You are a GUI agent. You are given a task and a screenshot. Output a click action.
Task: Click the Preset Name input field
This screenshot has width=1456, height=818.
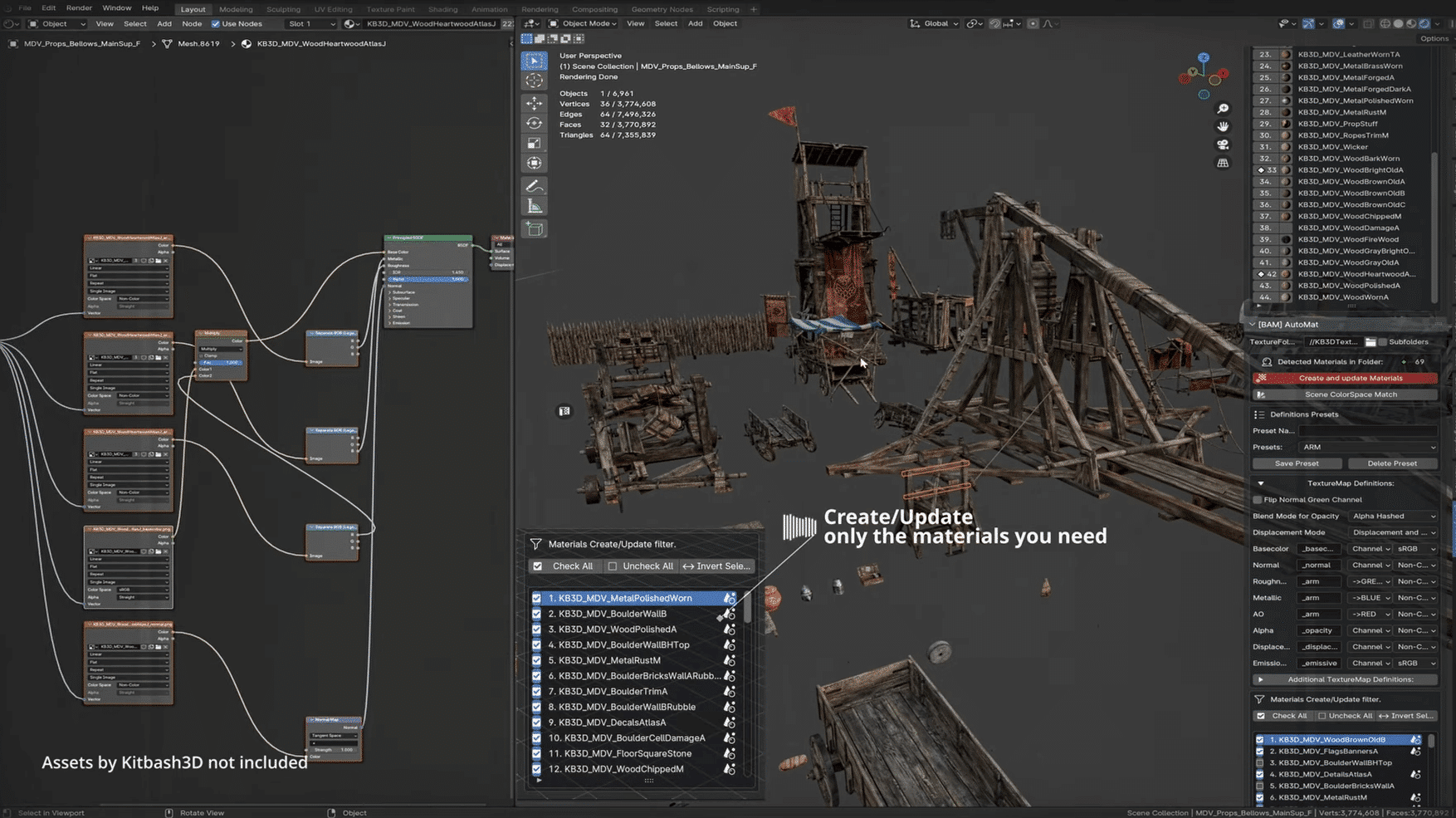pos(1366,430)
